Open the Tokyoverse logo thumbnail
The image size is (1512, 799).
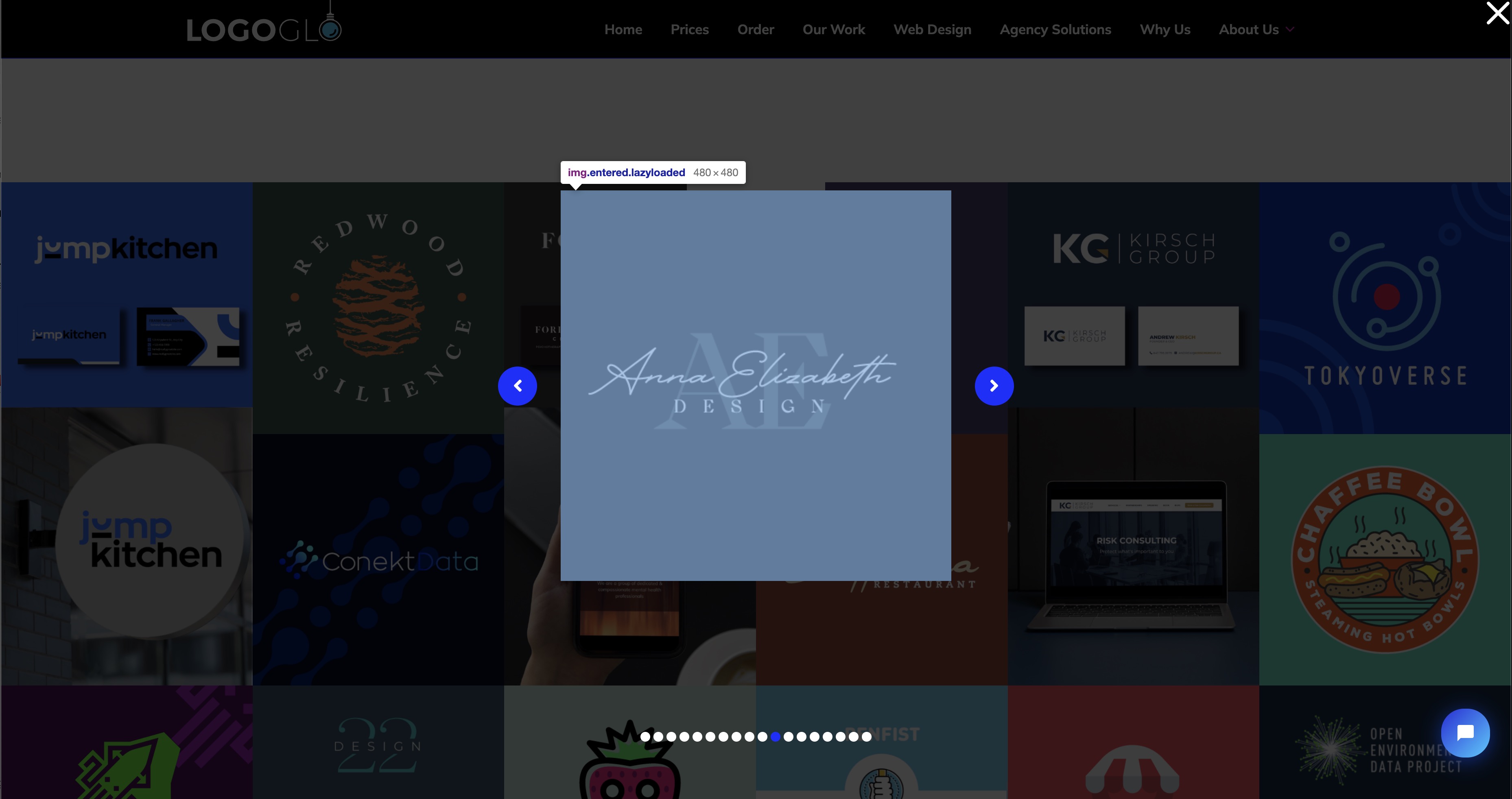(1385, 308)
